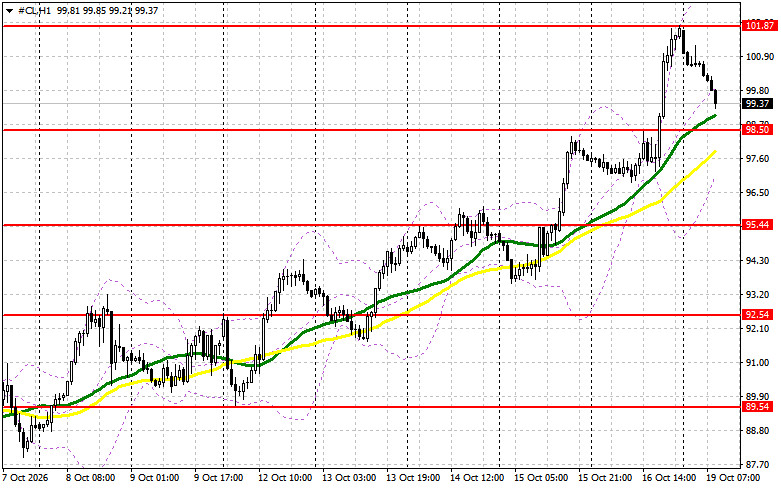Click the 97.60 price scale value
Viewport: 781px width, 489px height.
tap(758, 159)
